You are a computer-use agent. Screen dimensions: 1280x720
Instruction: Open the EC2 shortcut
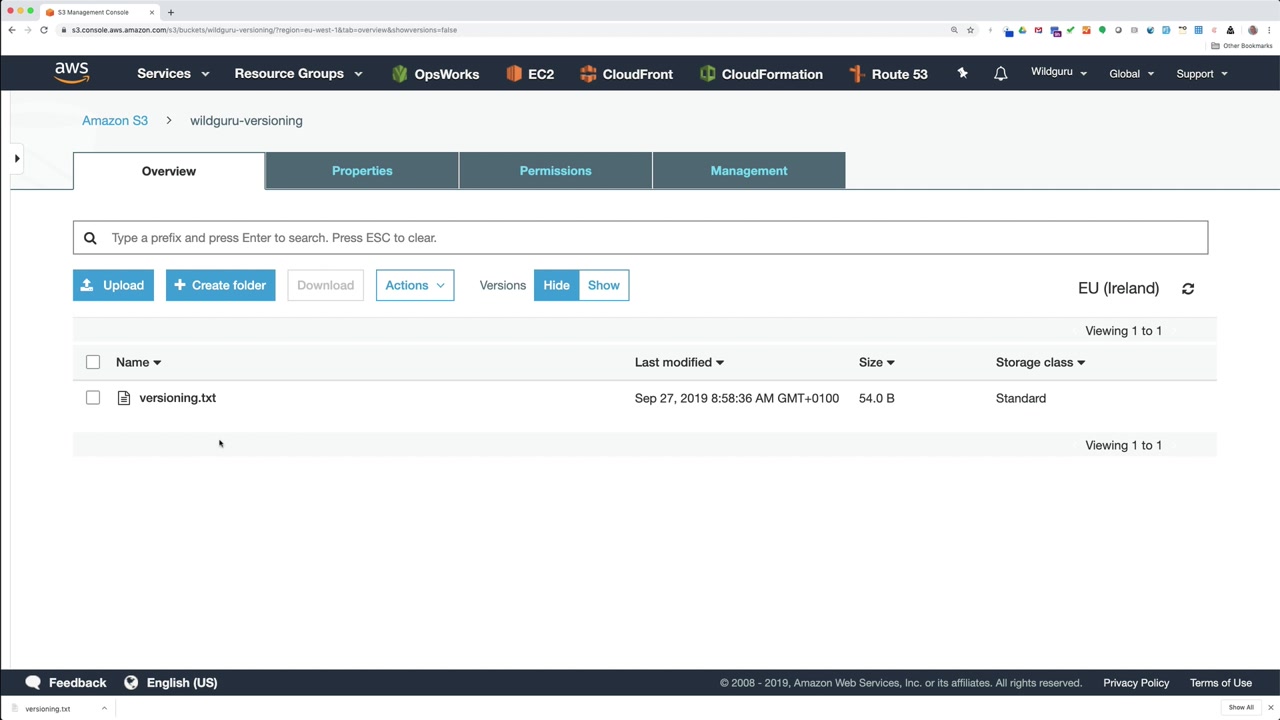point(530,74)
